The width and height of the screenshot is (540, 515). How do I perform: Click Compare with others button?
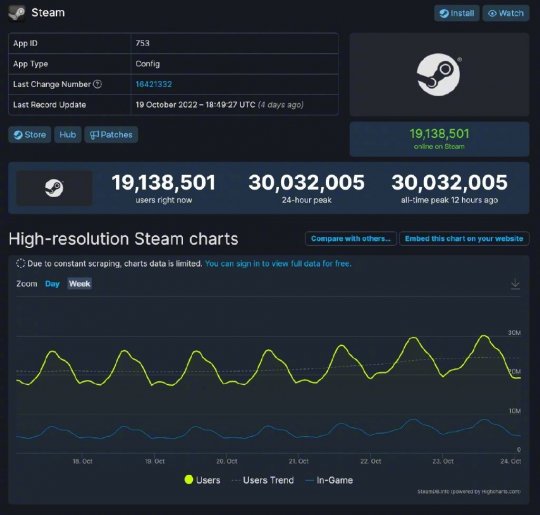(351, 239)
